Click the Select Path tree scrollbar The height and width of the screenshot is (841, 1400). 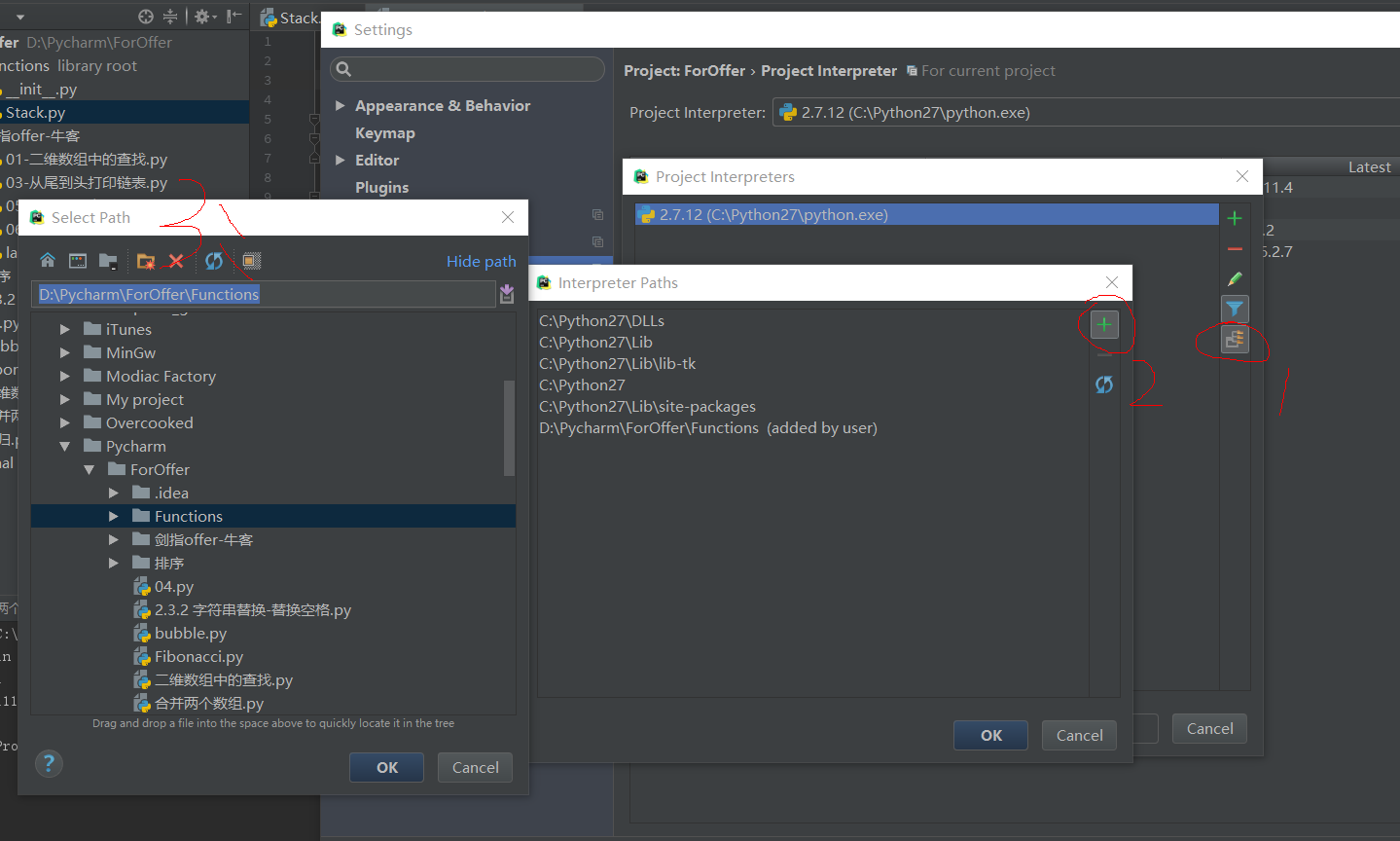509,428
